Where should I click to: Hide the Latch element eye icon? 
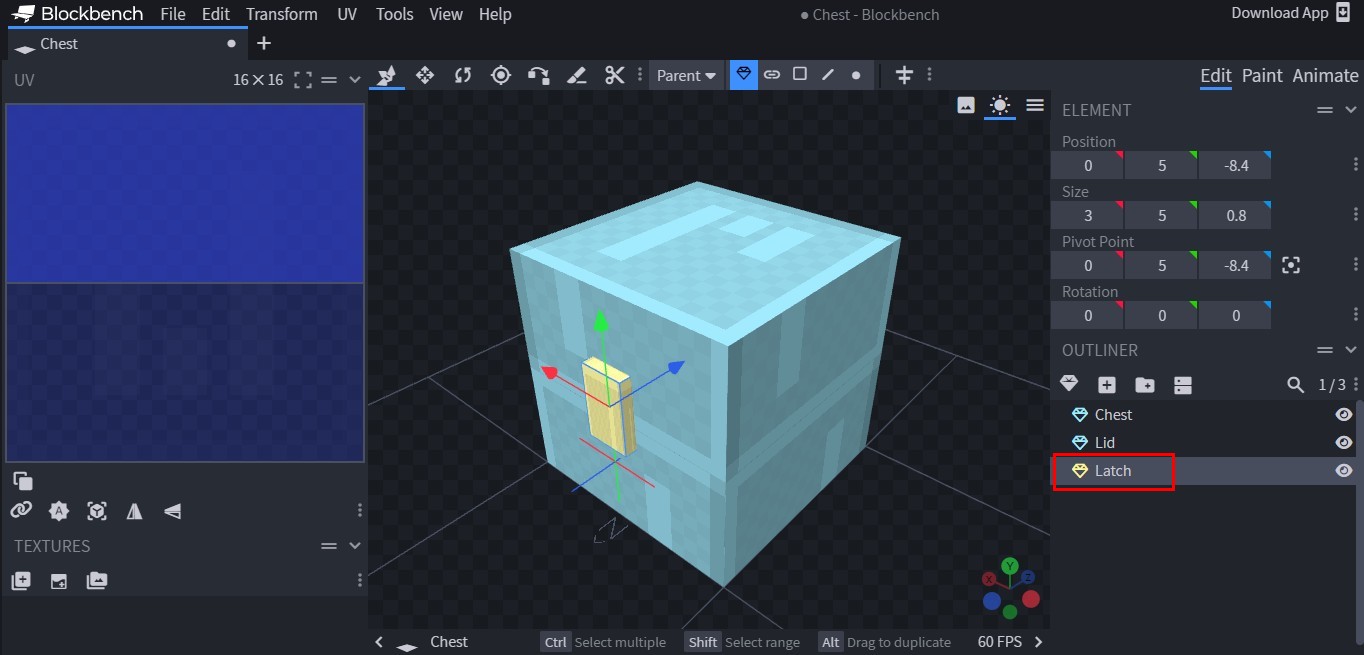(1344, 470)
